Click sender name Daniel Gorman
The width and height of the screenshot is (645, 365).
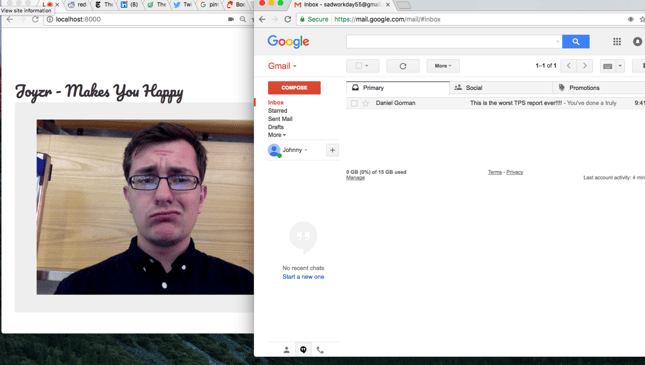[395, 103]
